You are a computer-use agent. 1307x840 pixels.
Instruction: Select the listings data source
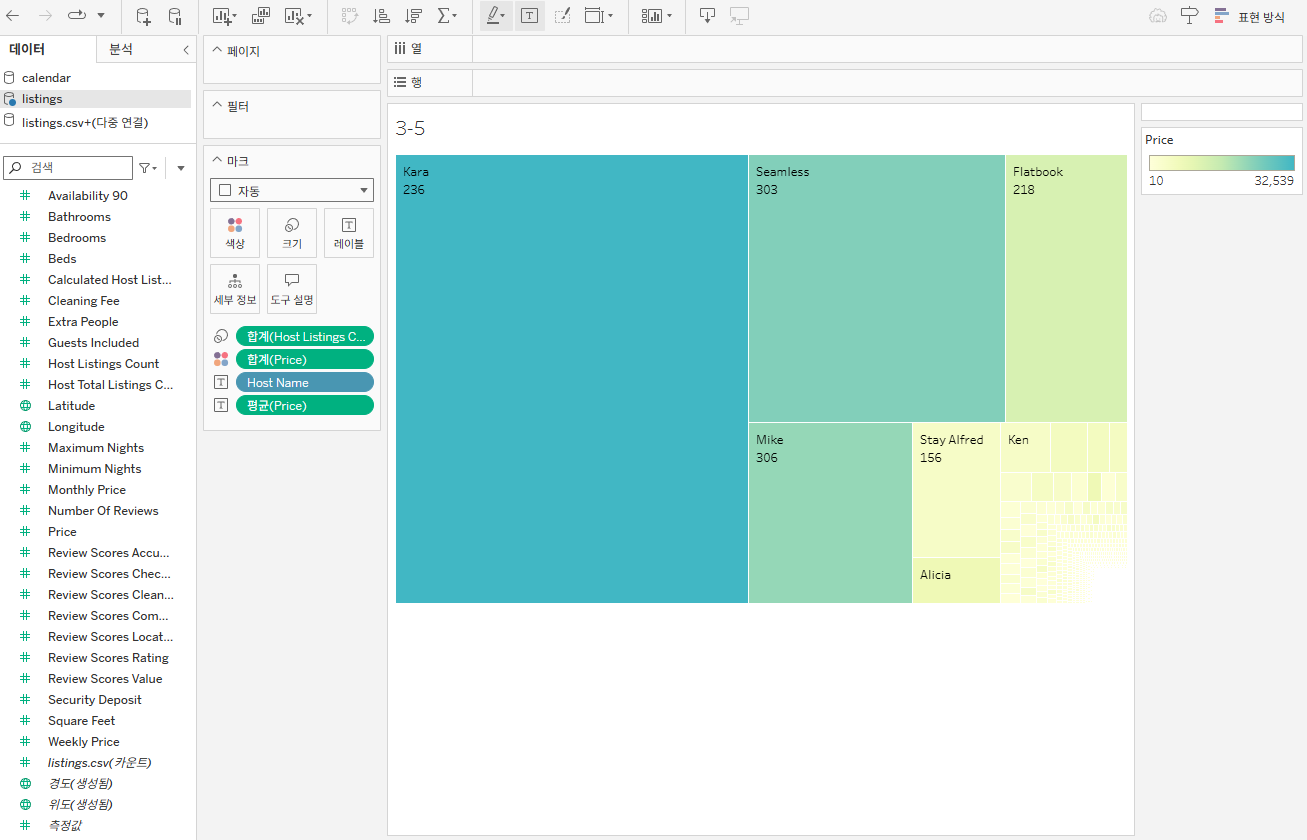42,99
